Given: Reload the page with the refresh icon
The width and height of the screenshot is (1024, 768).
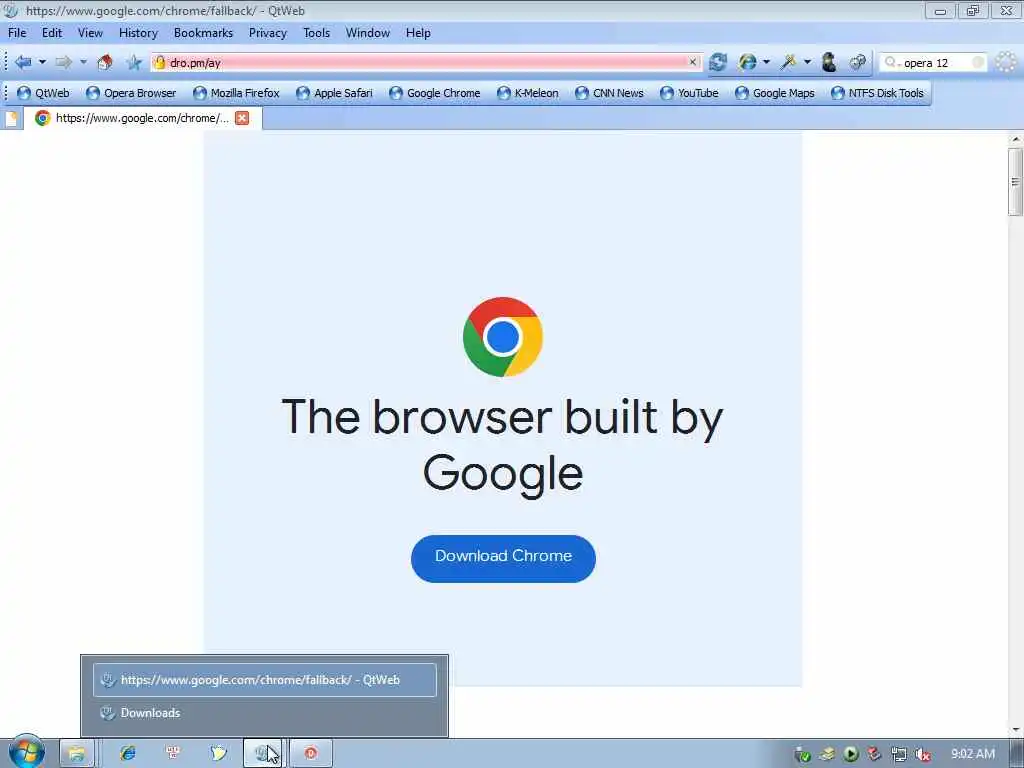Looking at the screenshot, I should 718,63.
